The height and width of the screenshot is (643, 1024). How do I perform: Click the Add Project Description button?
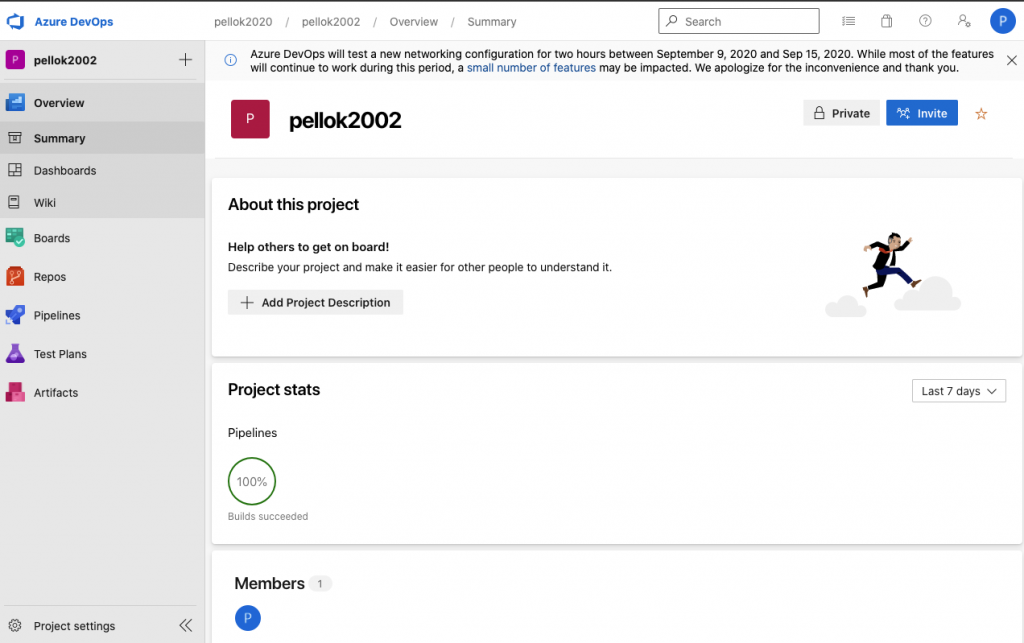315,302
